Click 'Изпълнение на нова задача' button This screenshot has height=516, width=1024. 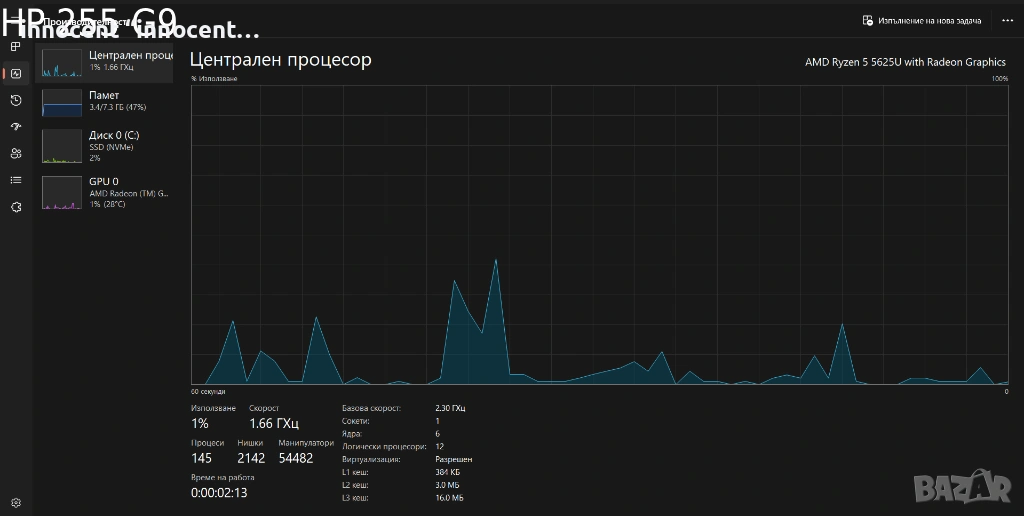pos(922,20)
